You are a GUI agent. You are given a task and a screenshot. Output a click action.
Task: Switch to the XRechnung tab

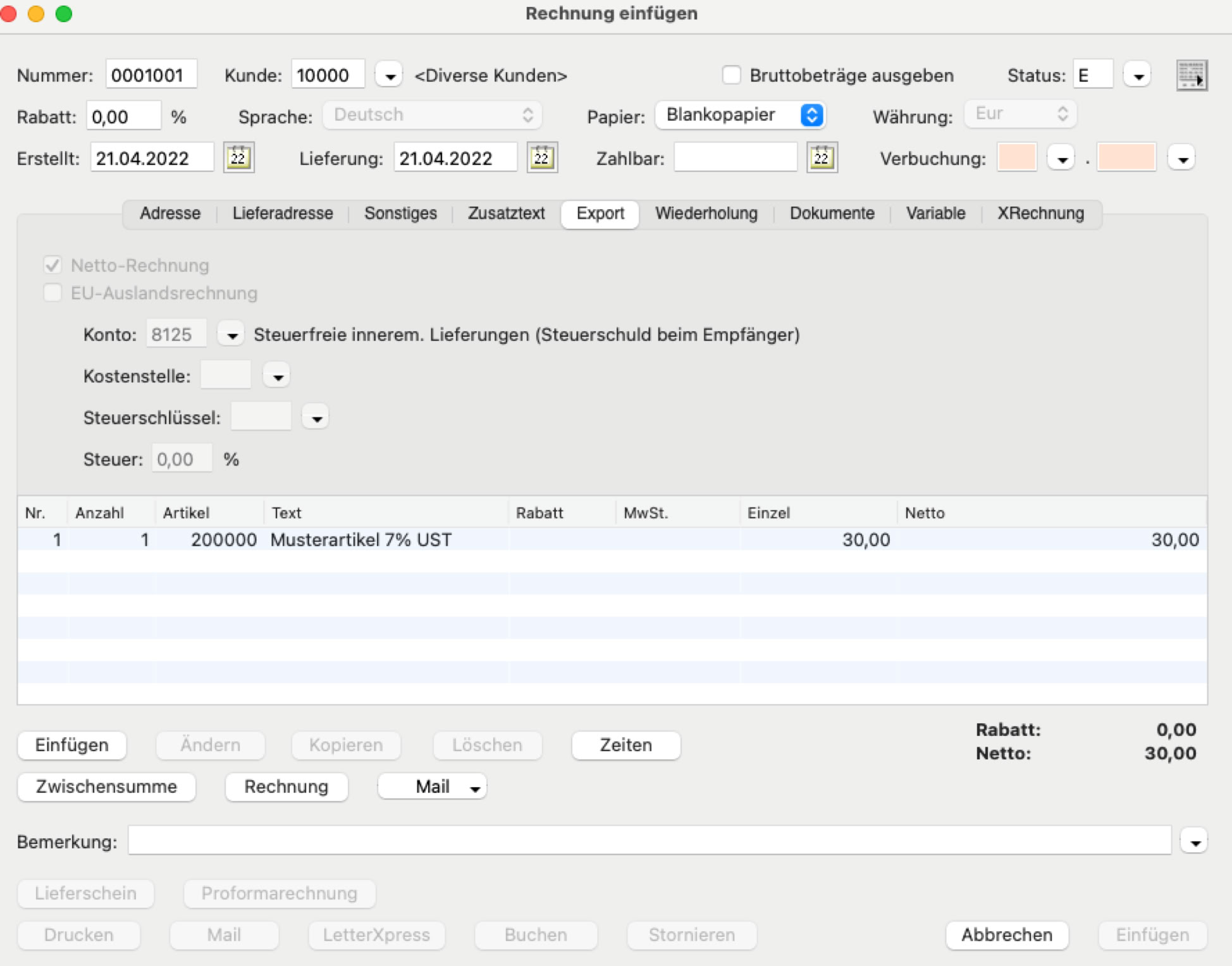pyautogui.click(x=1040, y=213)
